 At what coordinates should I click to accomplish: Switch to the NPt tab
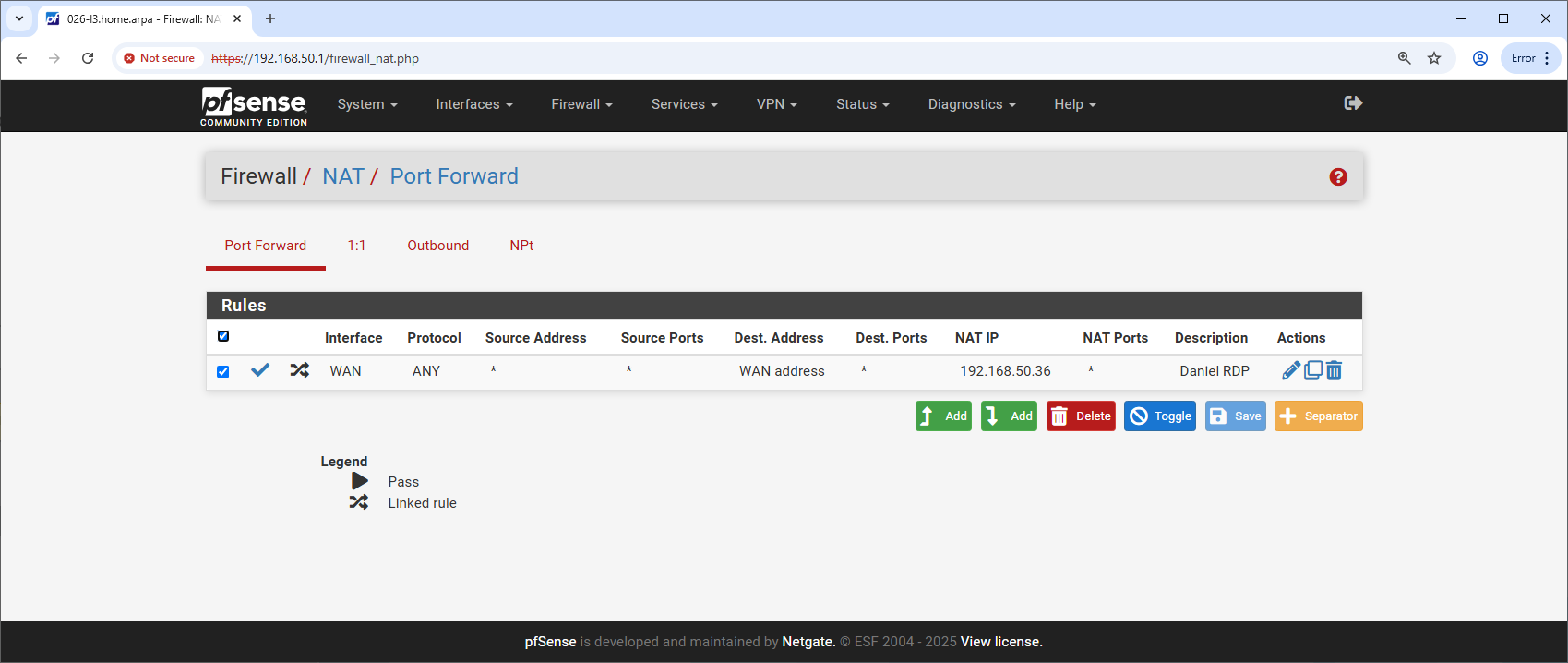click(x=521, y=246)
